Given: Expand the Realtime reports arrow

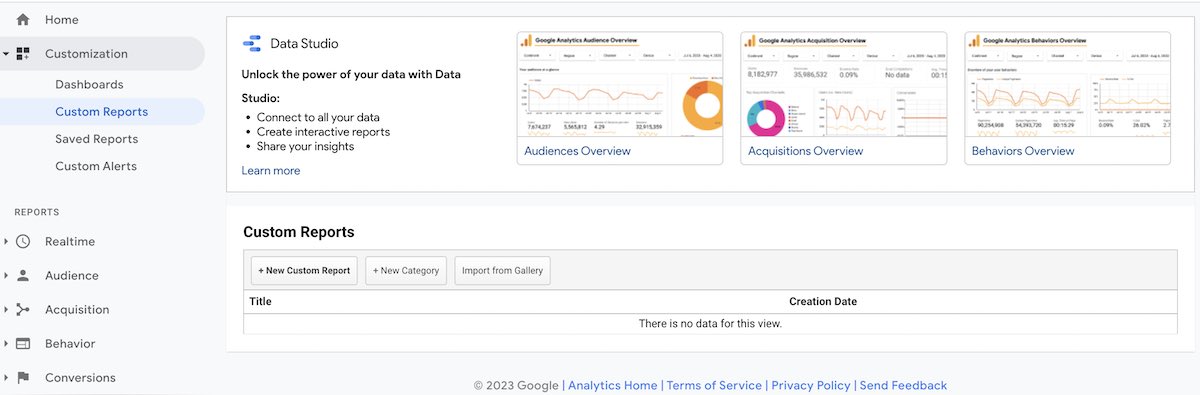Looking at the screenshot, I should coord(6,242).
